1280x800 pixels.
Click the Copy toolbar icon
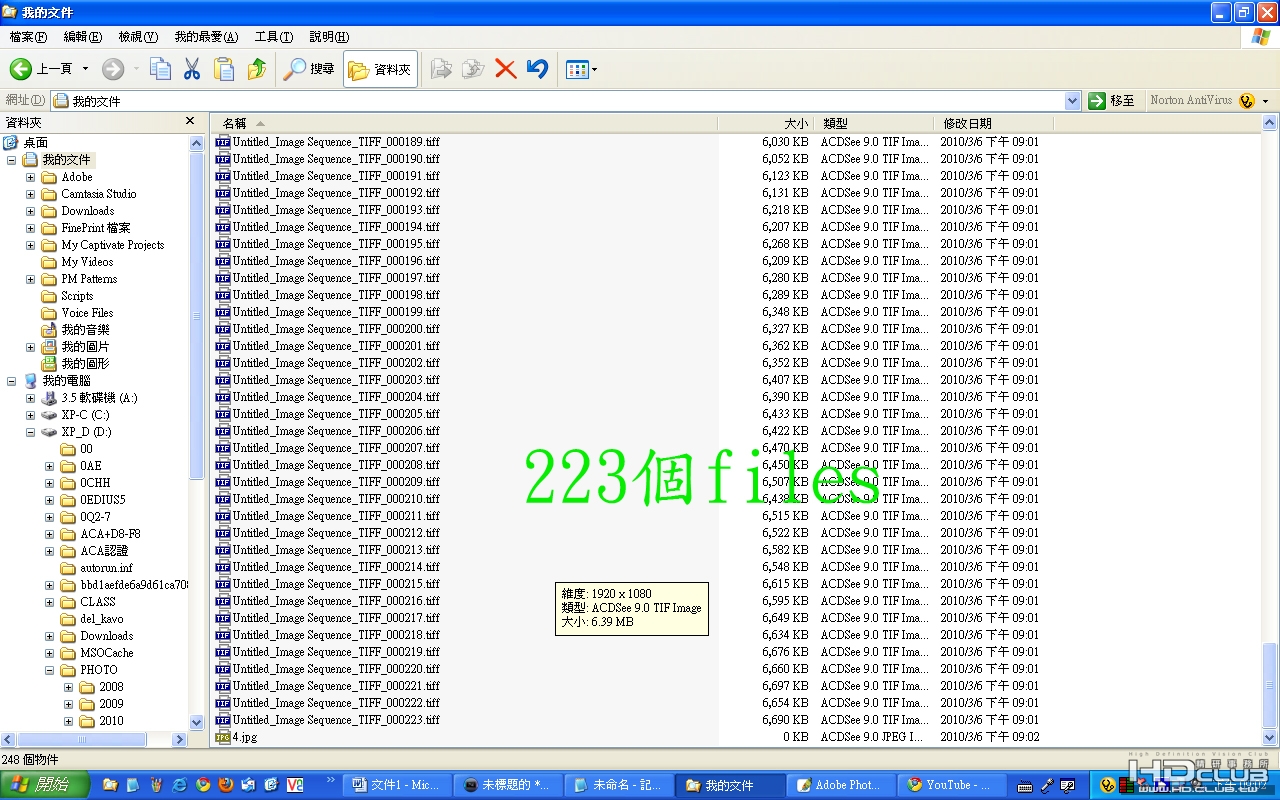tap(160, 69)
